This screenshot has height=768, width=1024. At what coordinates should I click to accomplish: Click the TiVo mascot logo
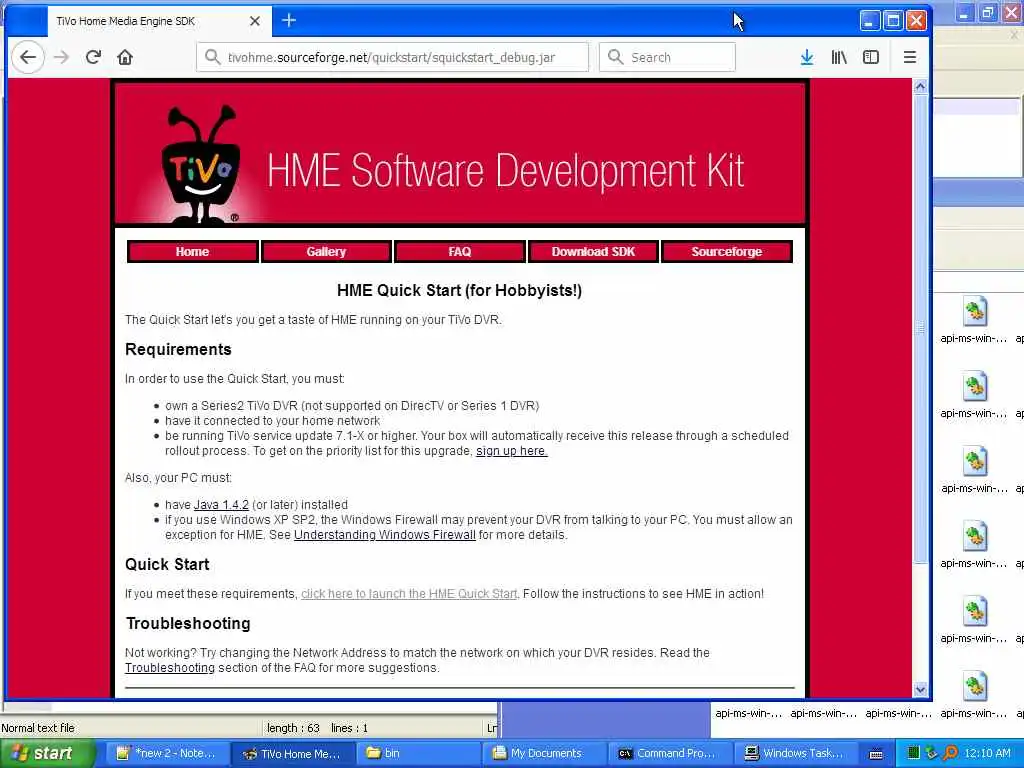200,165
